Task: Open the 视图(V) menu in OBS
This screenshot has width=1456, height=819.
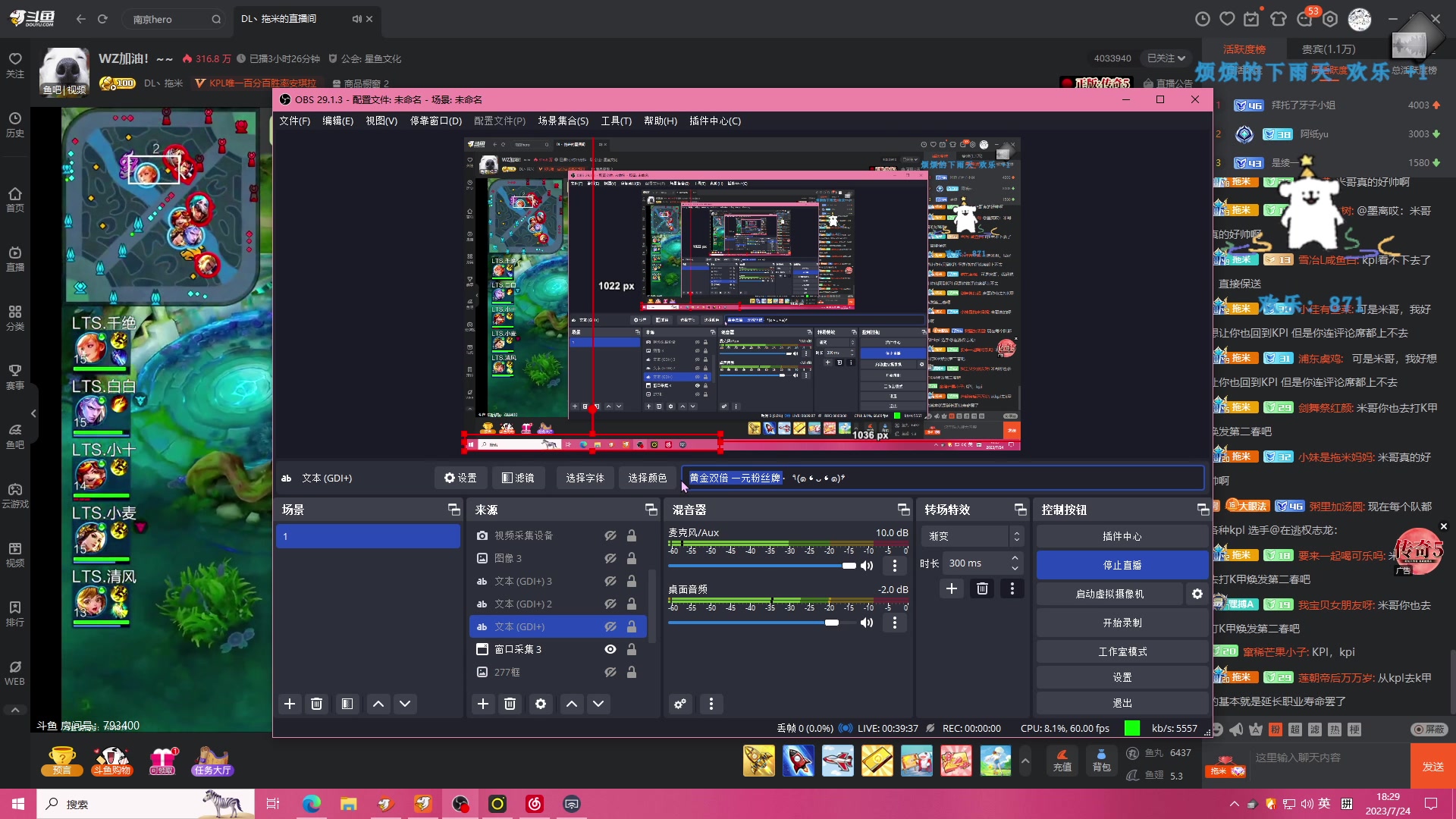Action: (381, 121)
